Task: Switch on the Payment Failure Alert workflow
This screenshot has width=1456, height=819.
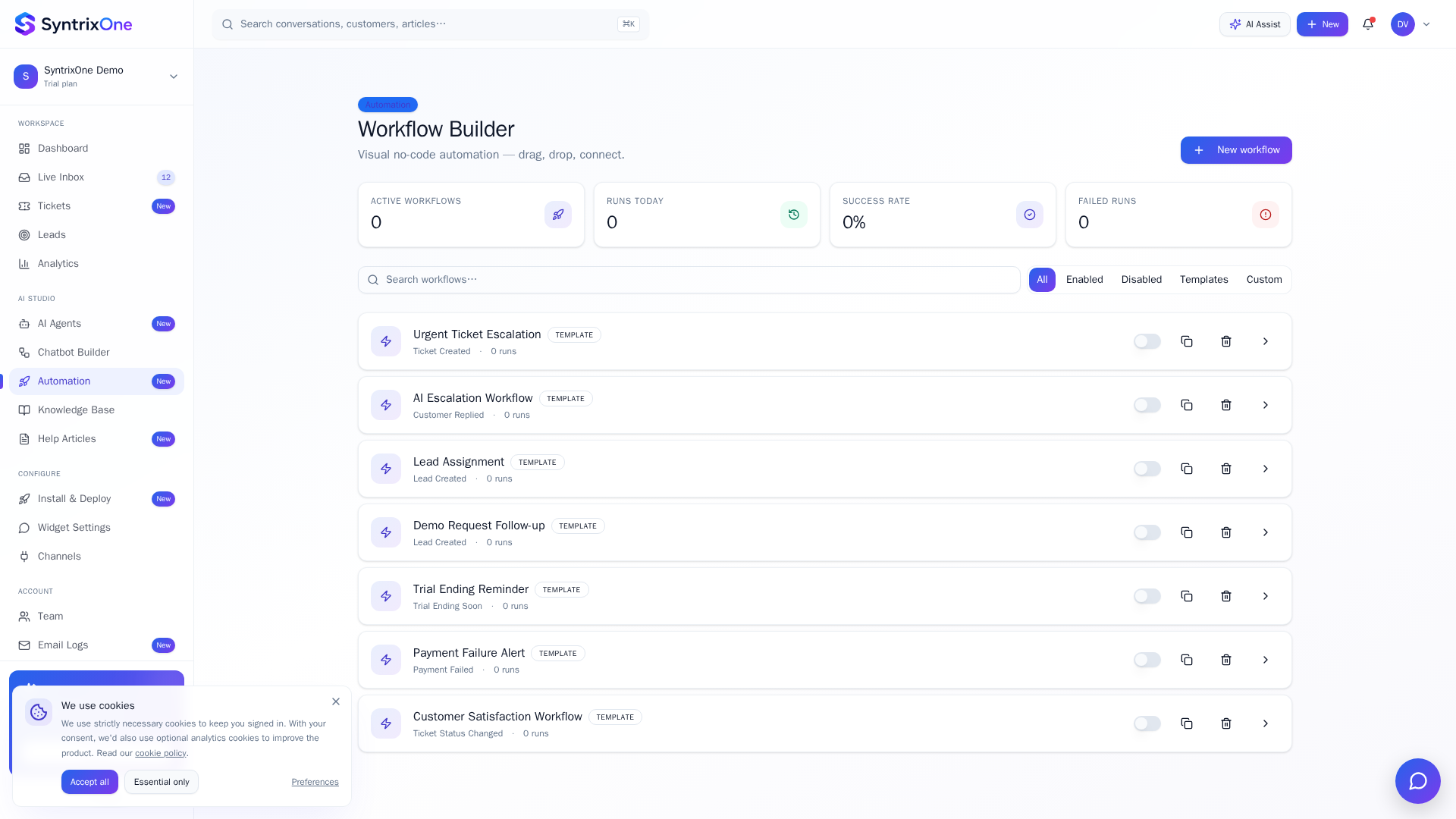Action: [x=1147, y=660]
